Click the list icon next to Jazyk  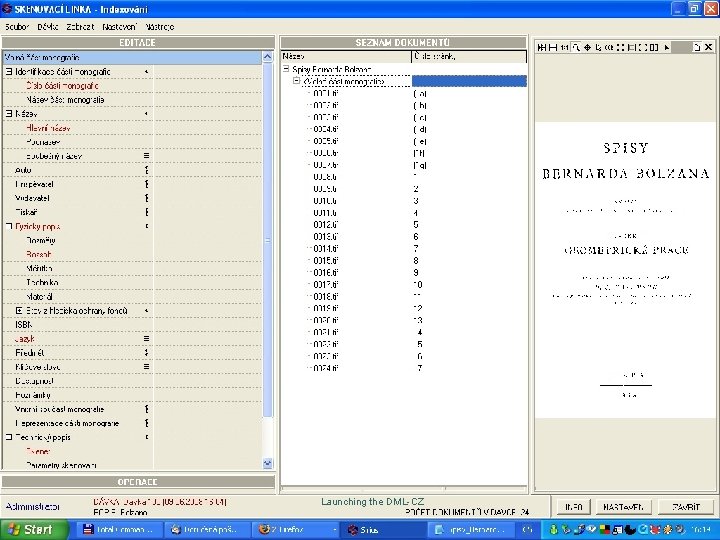pos(146,338)
